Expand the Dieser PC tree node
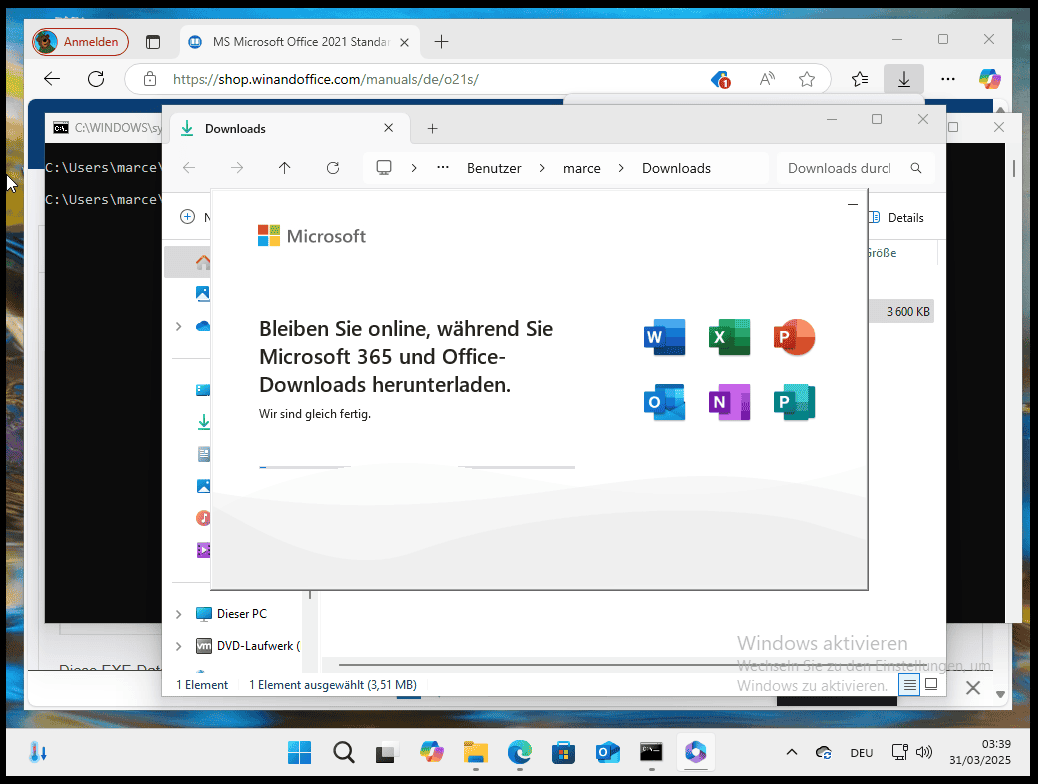The height and width of the screenshot is (784, 1038). (x=179, y=614)
